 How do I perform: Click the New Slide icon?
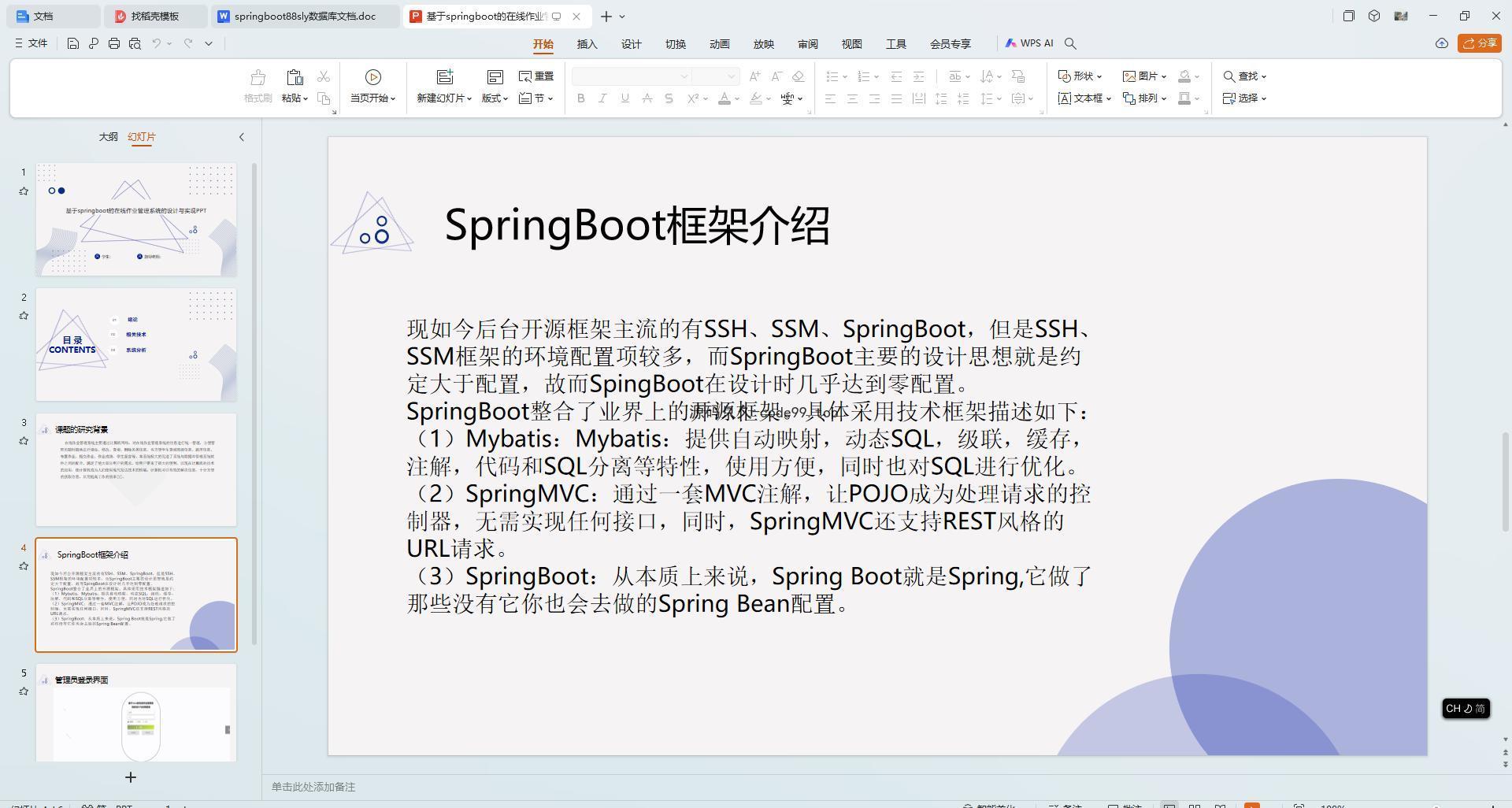tap(445, 76)
